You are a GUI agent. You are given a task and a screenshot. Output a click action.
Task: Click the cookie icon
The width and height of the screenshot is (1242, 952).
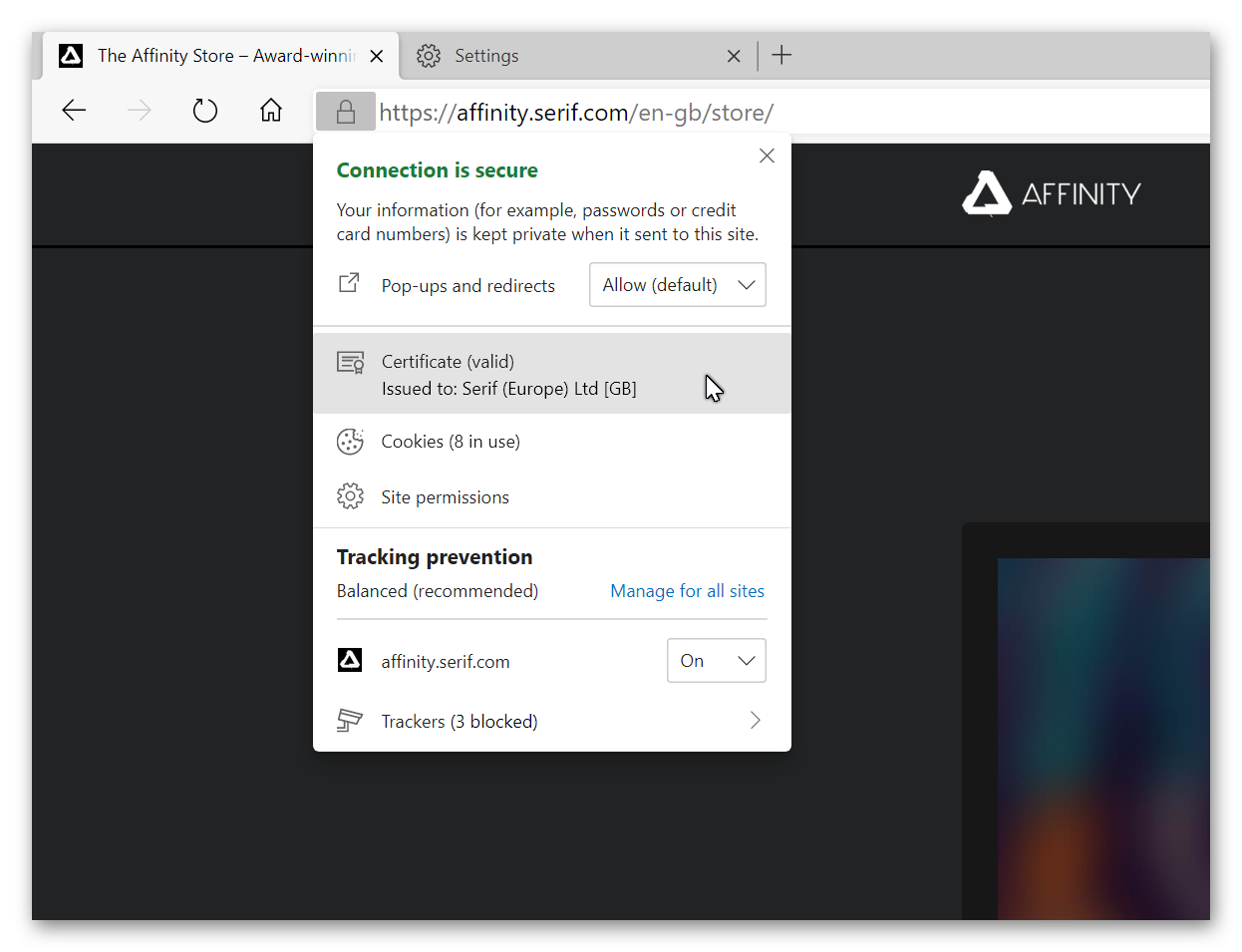coord(350,442)
